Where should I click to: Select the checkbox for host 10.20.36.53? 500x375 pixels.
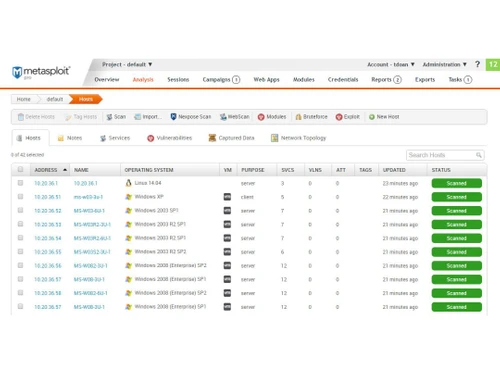click(20, 224)
